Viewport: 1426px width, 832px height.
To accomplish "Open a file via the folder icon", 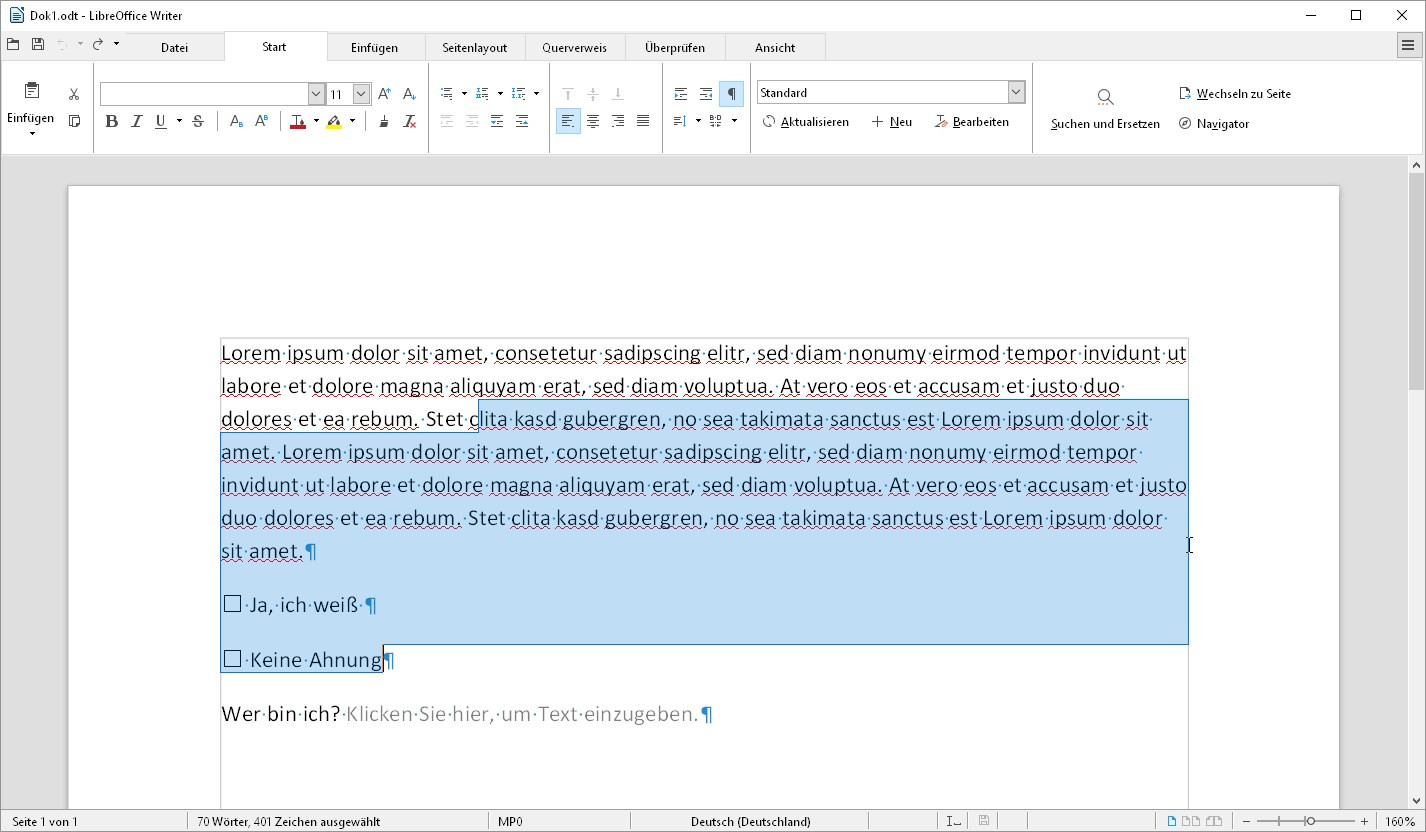I will pyautogui.click(x=13, y=44).
